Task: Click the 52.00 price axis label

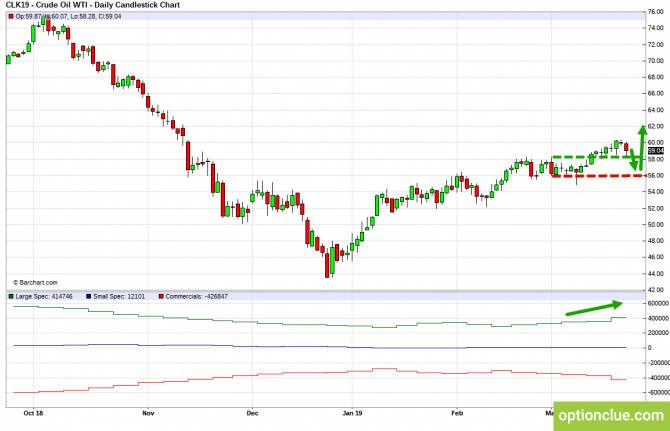Action: coord(655,208)
